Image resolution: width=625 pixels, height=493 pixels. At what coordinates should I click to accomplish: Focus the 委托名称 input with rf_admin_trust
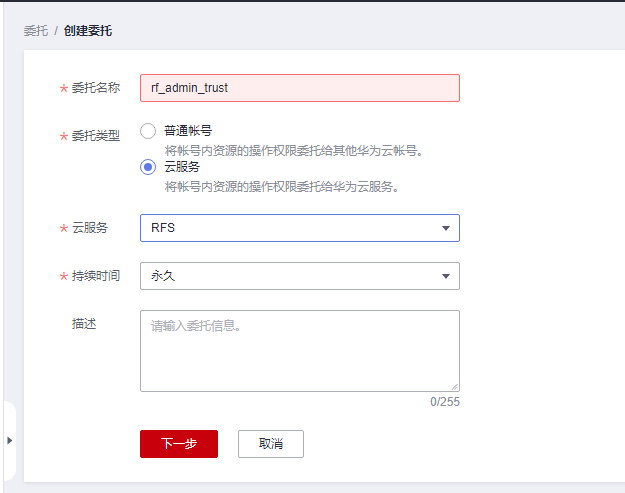(300, 88)
